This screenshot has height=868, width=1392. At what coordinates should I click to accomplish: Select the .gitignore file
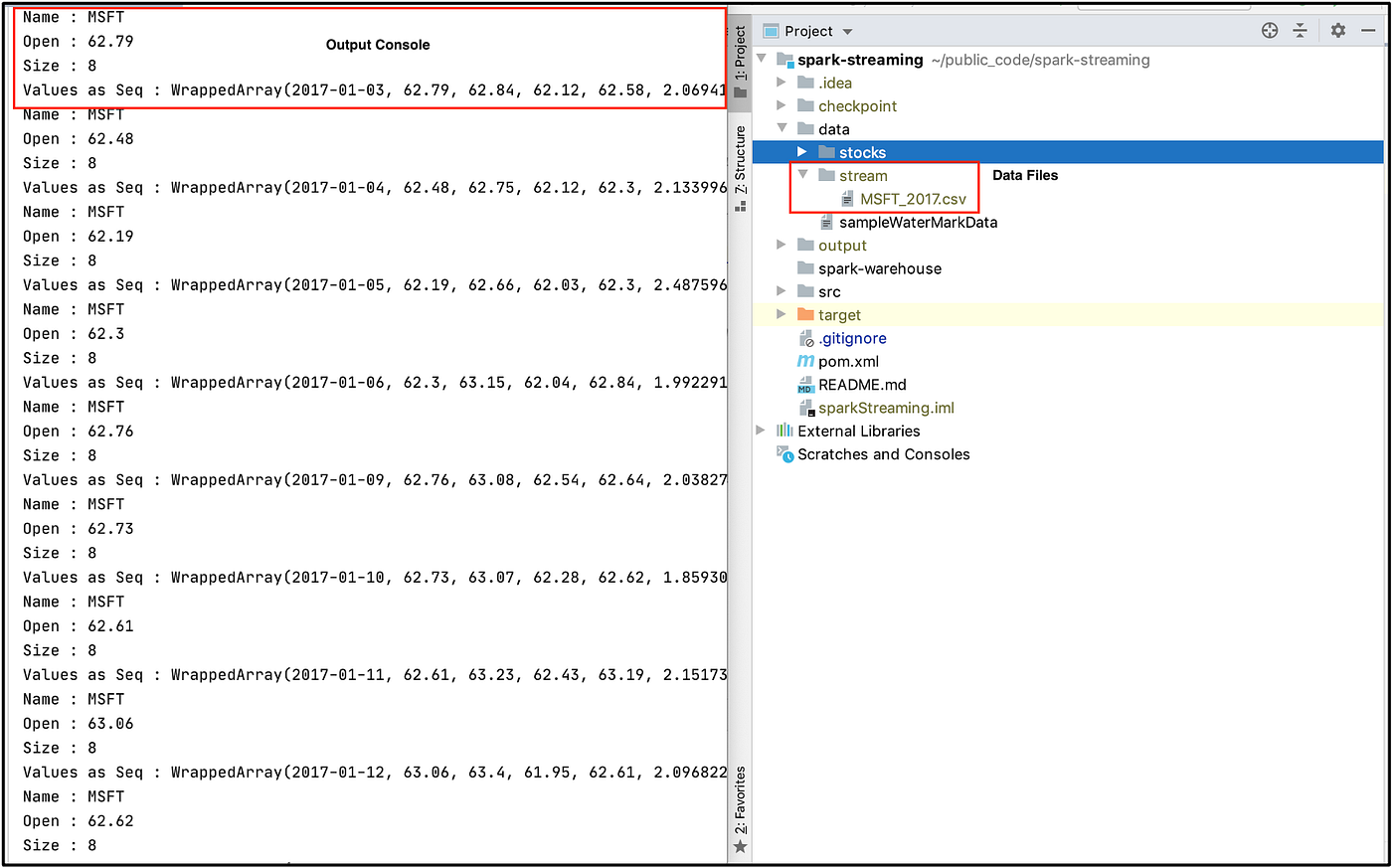(853, 338)
